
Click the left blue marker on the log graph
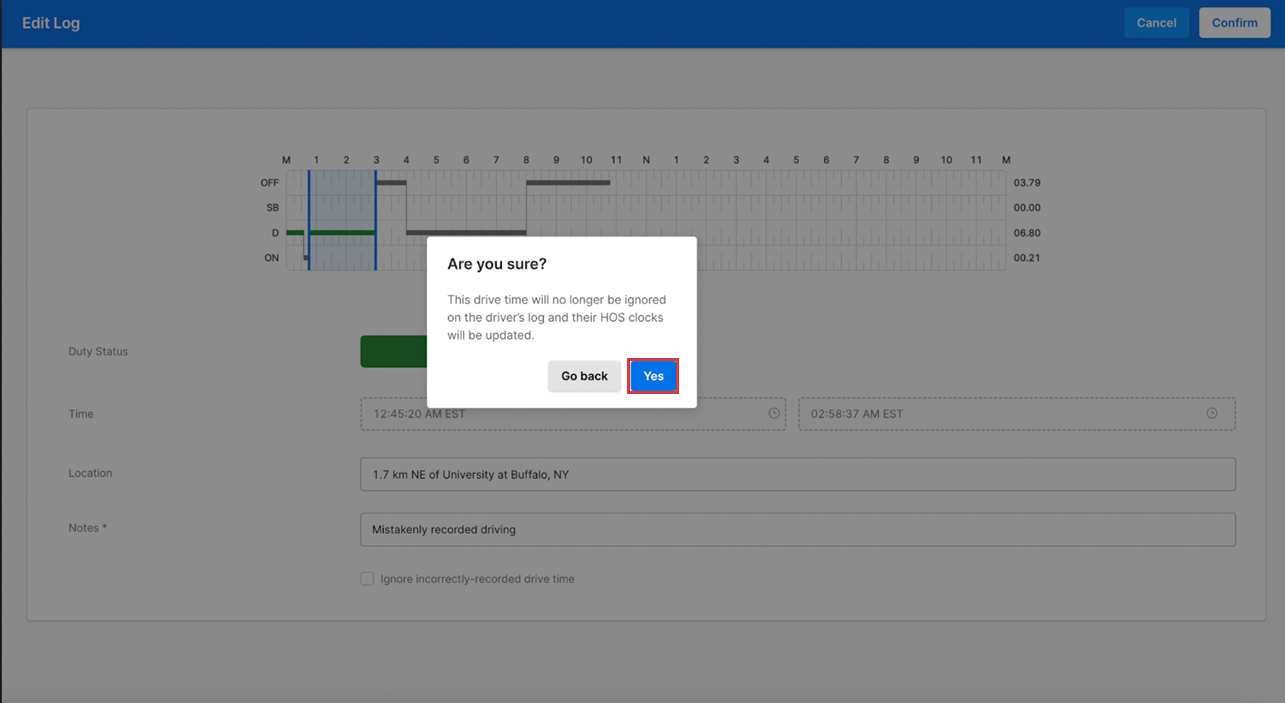[309, 220]
